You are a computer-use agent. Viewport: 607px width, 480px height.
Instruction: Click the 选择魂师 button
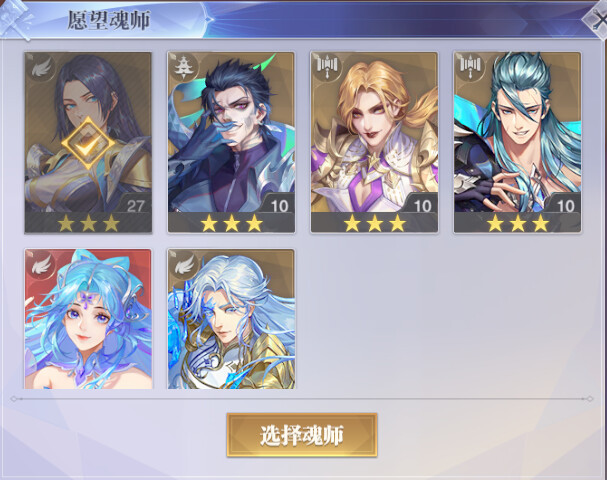coord(302,435)
